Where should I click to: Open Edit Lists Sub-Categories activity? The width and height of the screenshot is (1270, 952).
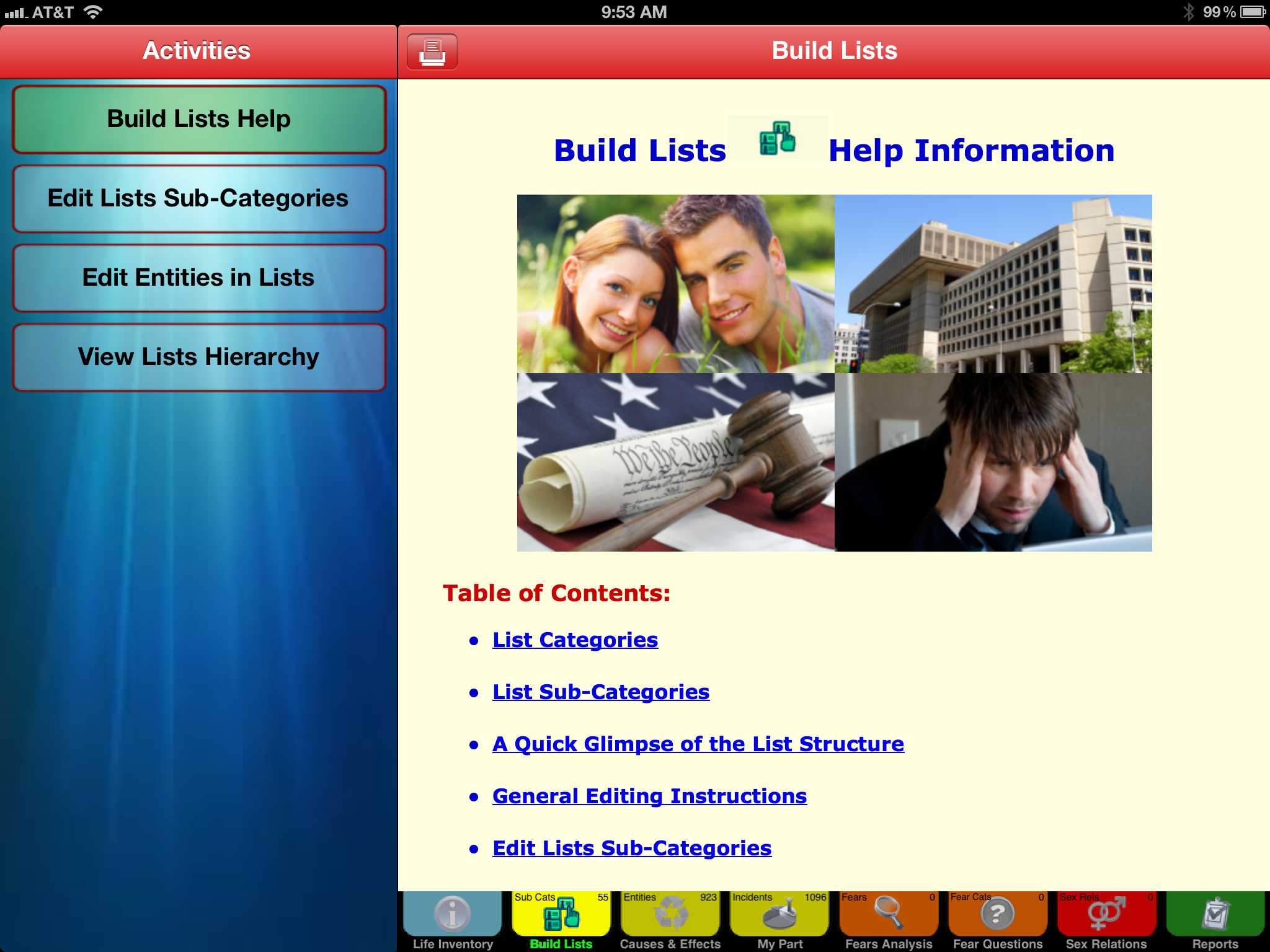tap(199, 198)
